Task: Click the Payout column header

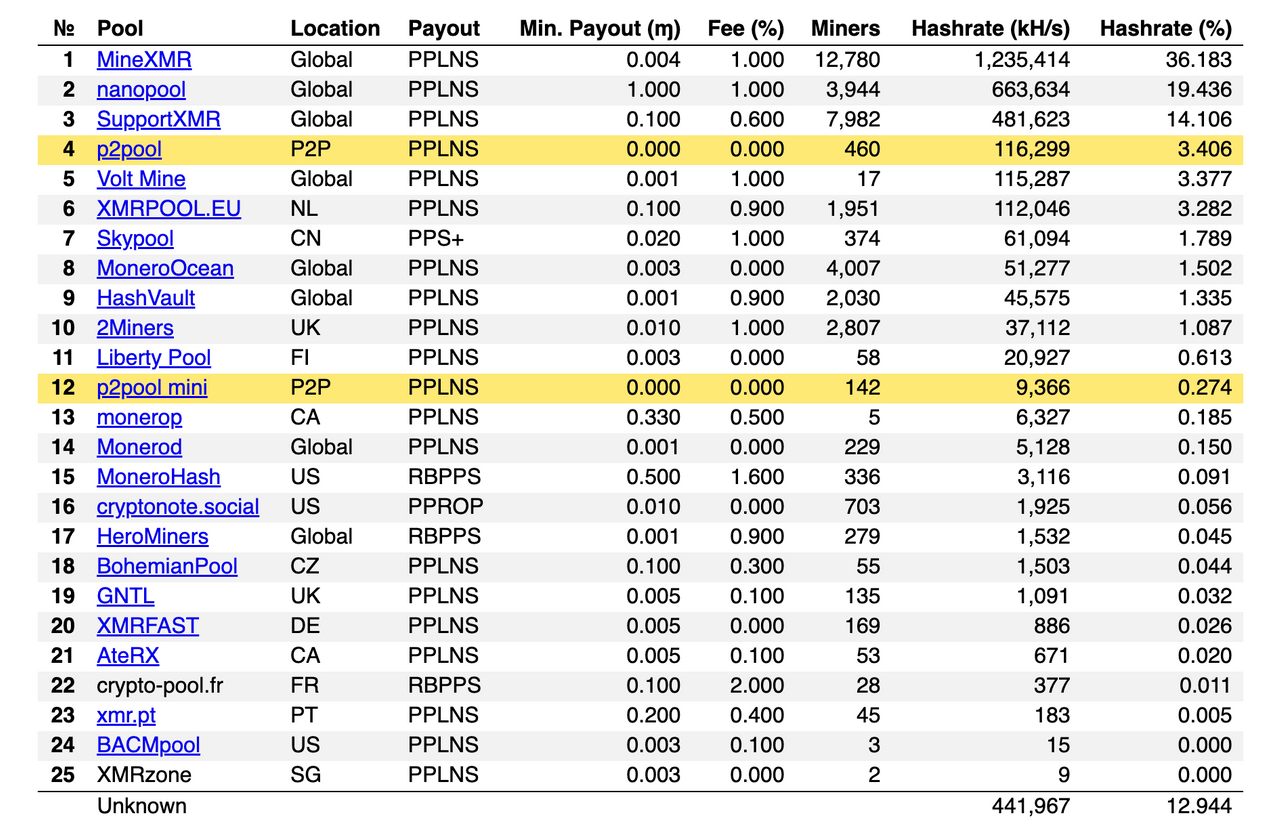Action: 444,29
